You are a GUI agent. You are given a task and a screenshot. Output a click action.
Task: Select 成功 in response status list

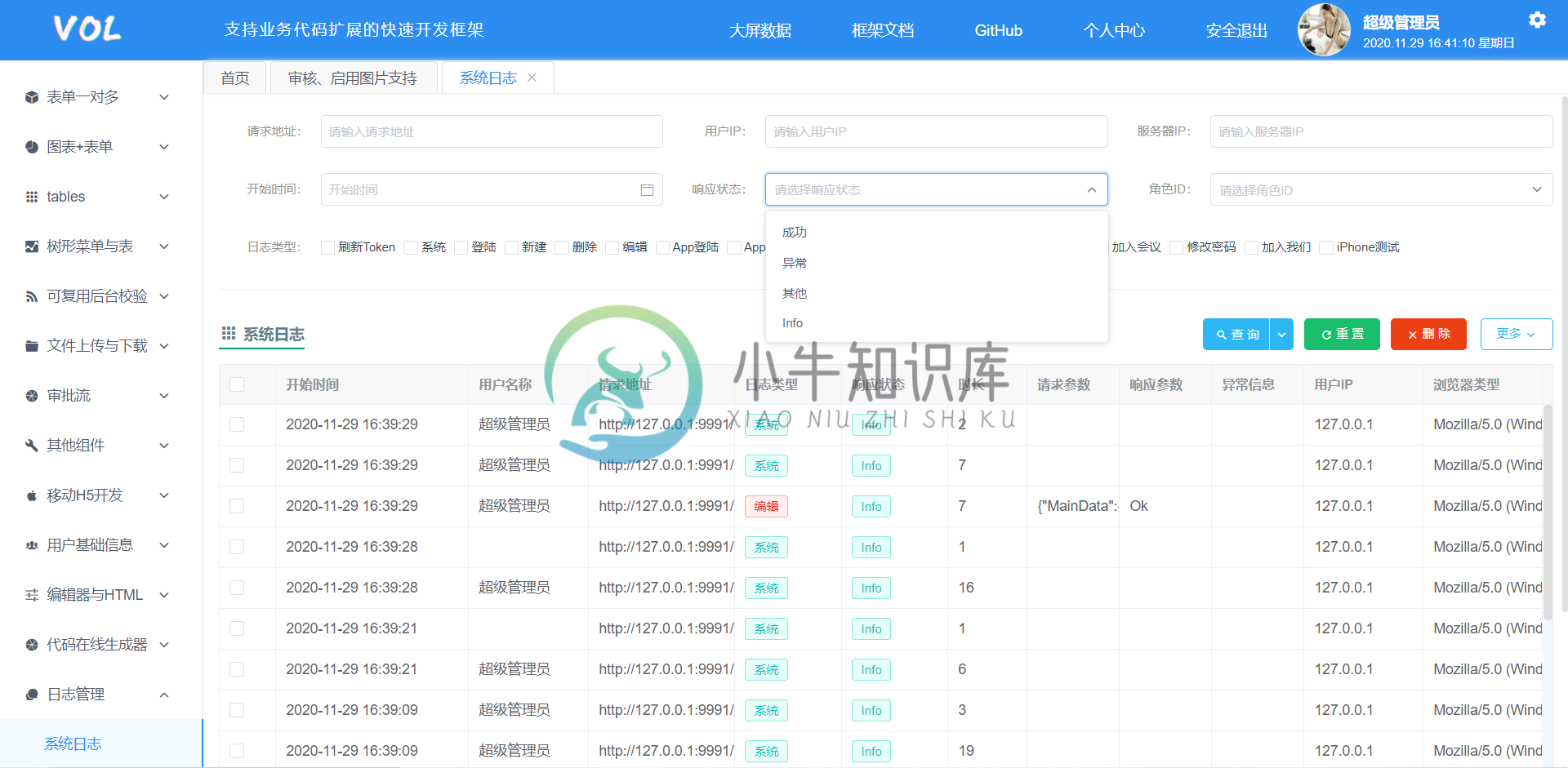point(936,233)
